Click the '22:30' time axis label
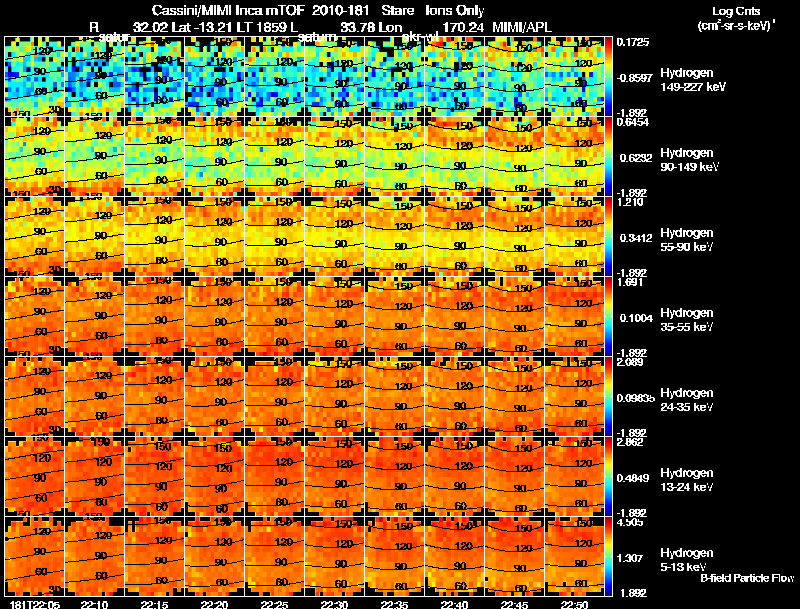The width and height of the screenshot is (800, 609). tap(334, 604)
